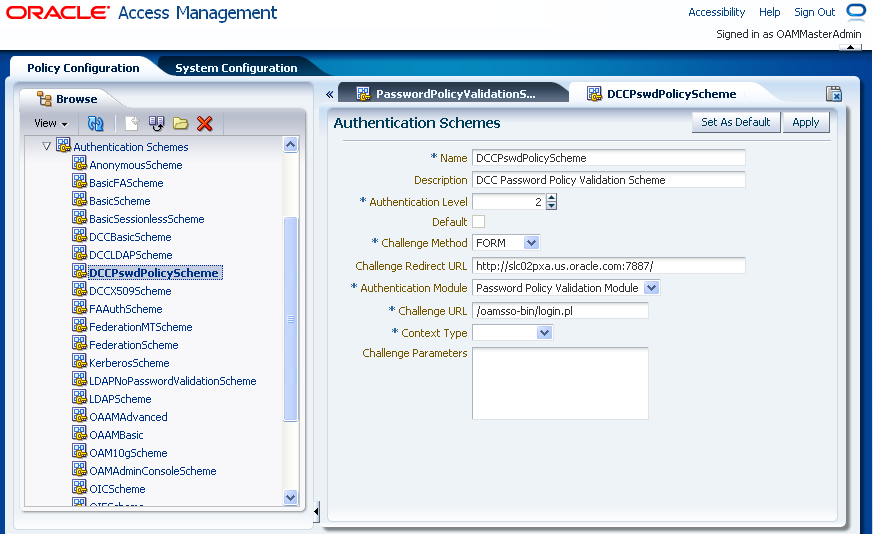Screen dimensions: 873x534
Task: Collapse navigation pane with double-arrow icon
Action: [330, 94]
